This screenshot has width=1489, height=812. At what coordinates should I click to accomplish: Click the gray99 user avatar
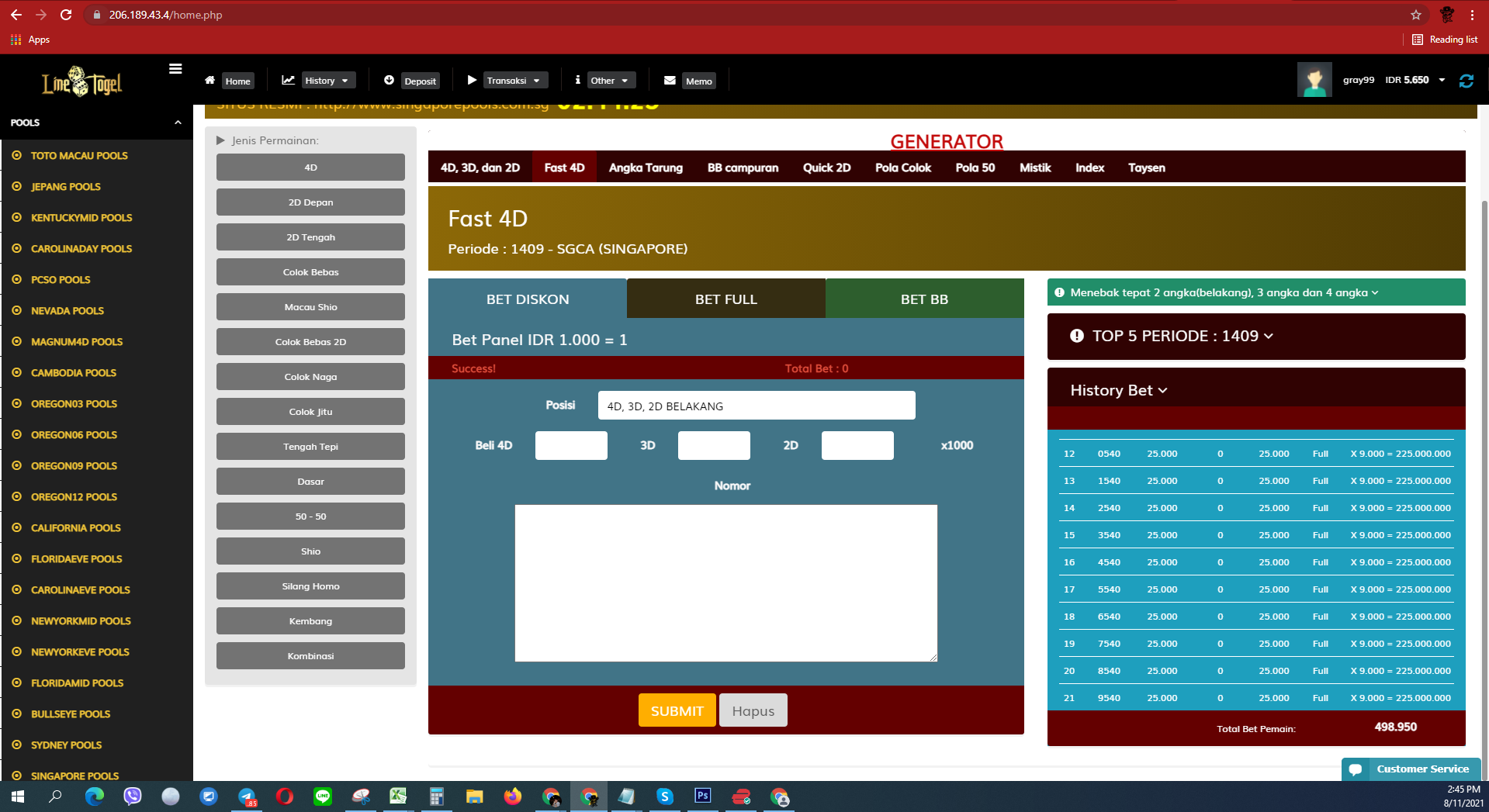[x=1314, y=80]
